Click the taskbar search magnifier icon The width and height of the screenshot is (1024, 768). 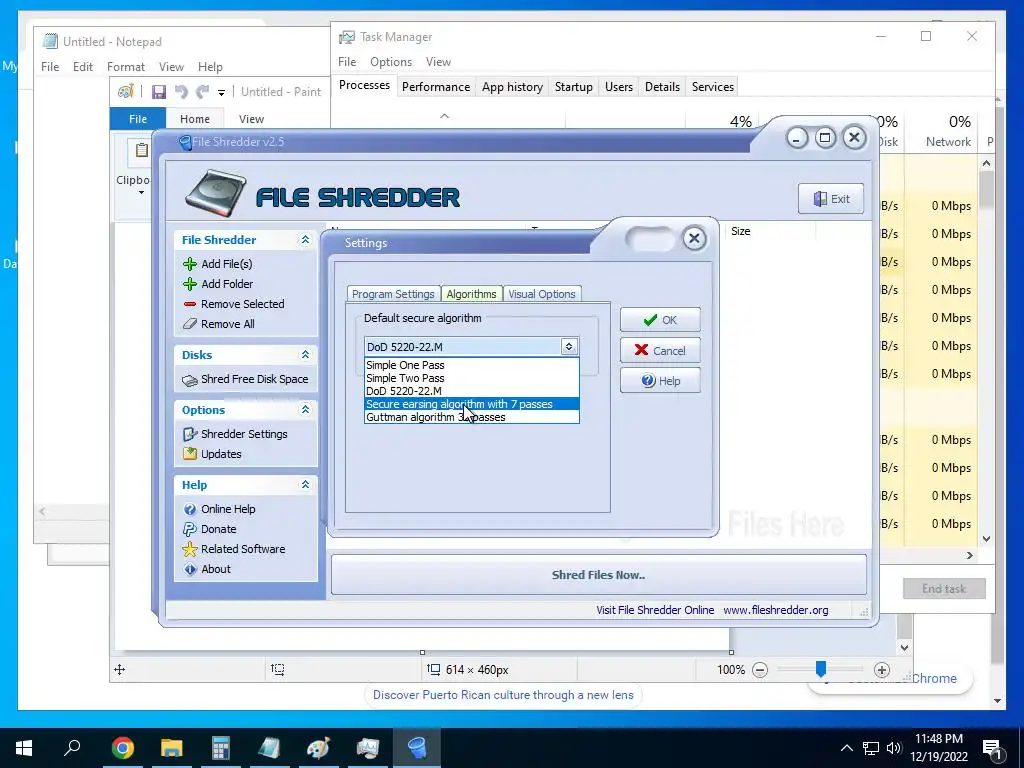72,748
